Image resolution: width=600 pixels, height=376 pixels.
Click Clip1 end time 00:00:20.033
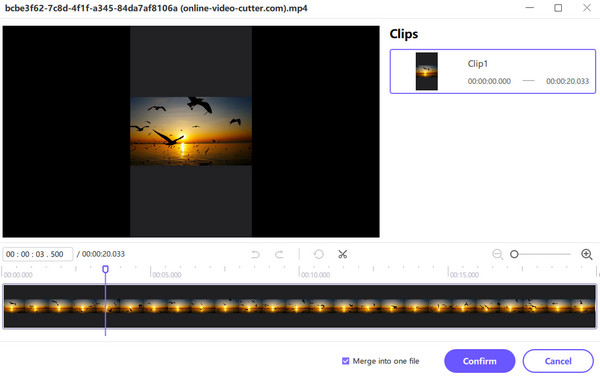tap(567, 81)
